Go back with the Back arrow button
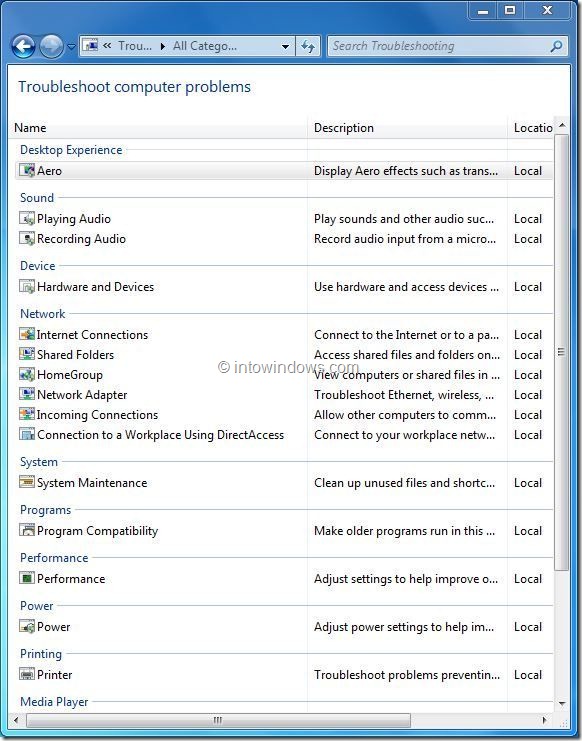Image resolution: width=582 pixels, height=741 pixels. [x=23, y=46]
